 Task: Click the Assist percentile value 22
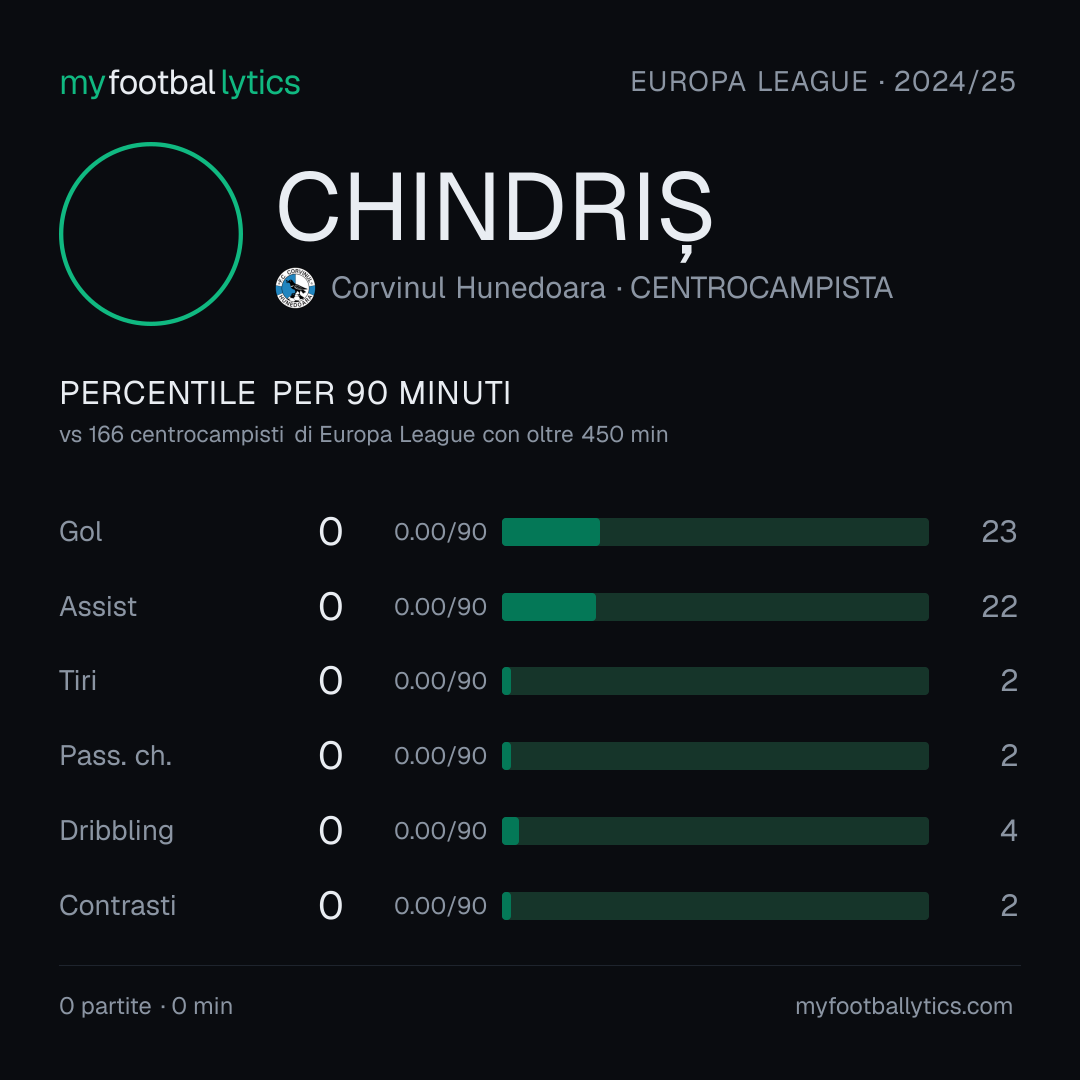(999, 607)
